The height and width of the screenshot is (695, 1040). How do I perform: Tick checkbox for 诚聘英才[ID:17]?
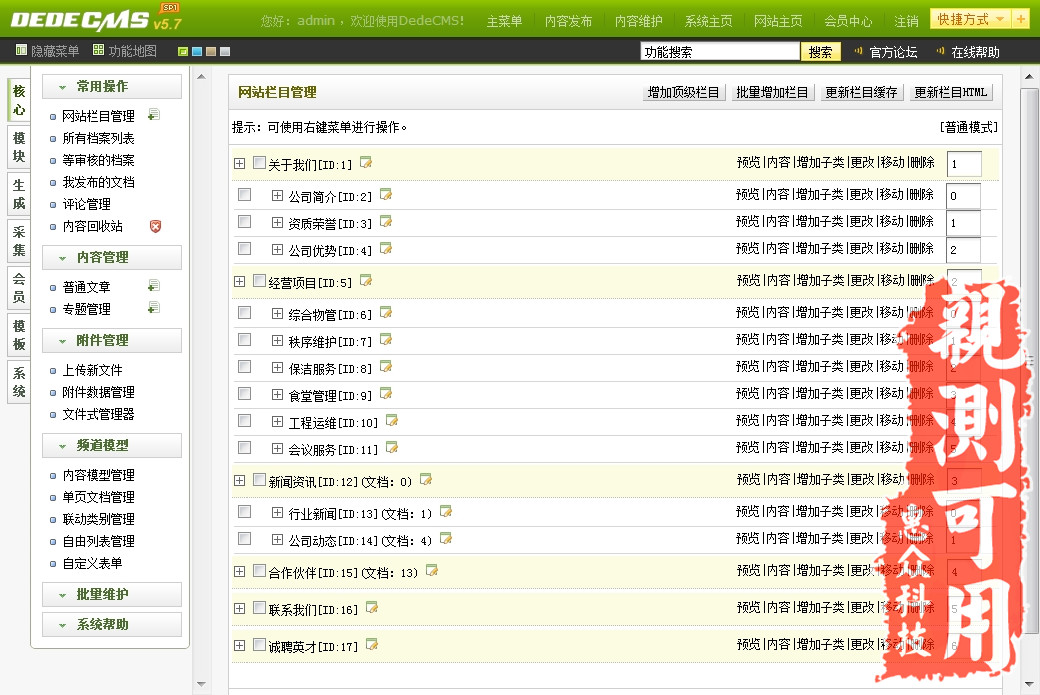pos(259,644)
